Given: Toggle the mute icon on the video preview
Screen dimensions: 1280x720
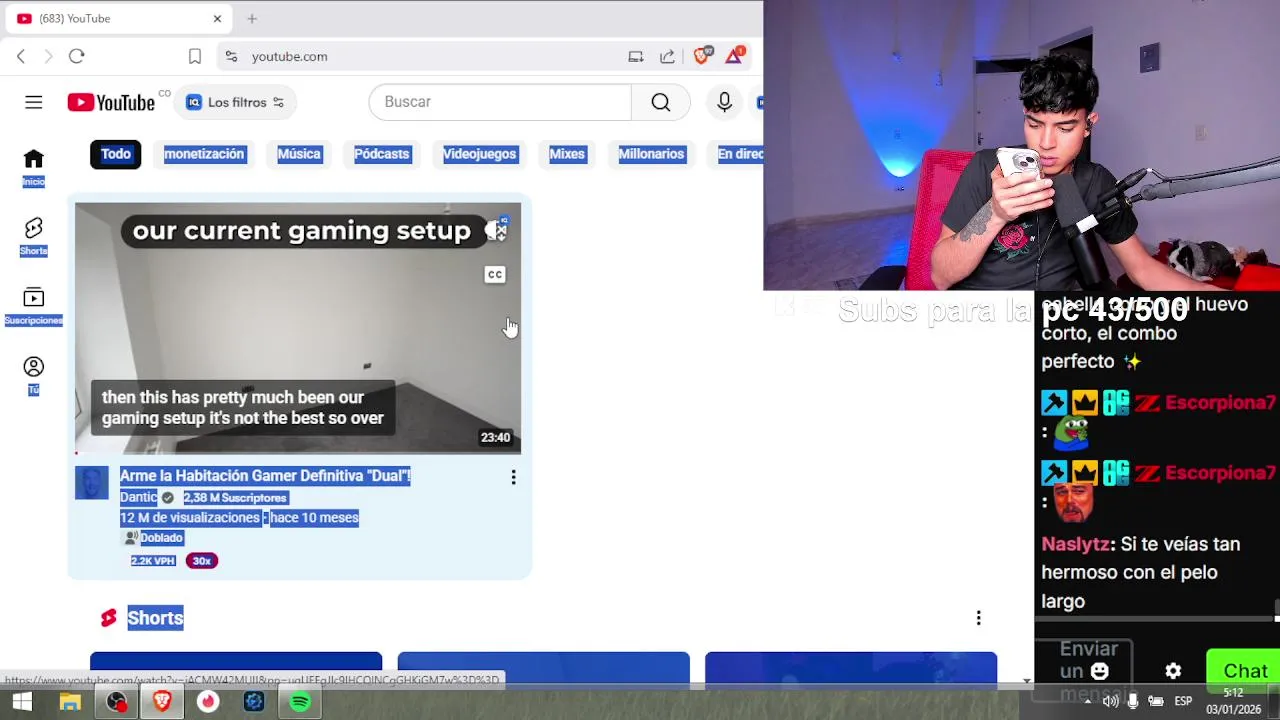Looking at the screenshot, I should click(496, 231).
